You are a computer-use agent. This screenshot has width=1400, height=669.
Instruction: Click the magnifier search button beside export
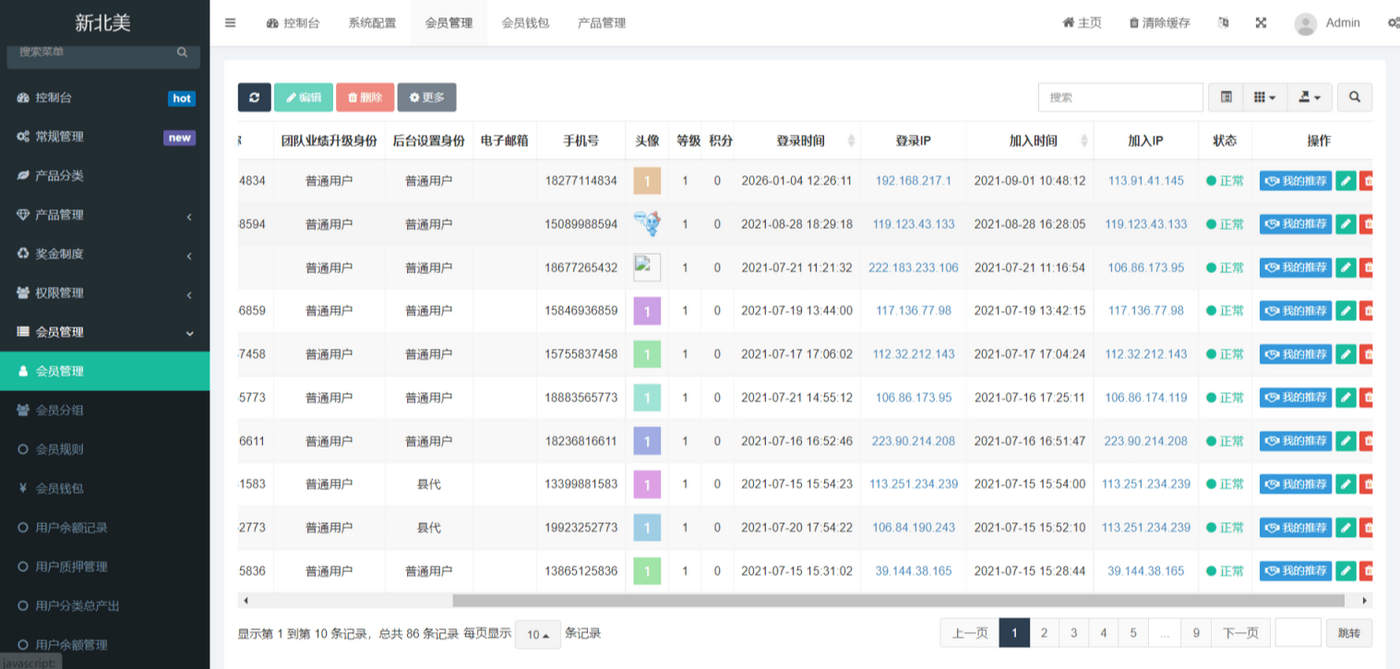pyautogui.click(x=1354, y=97)
